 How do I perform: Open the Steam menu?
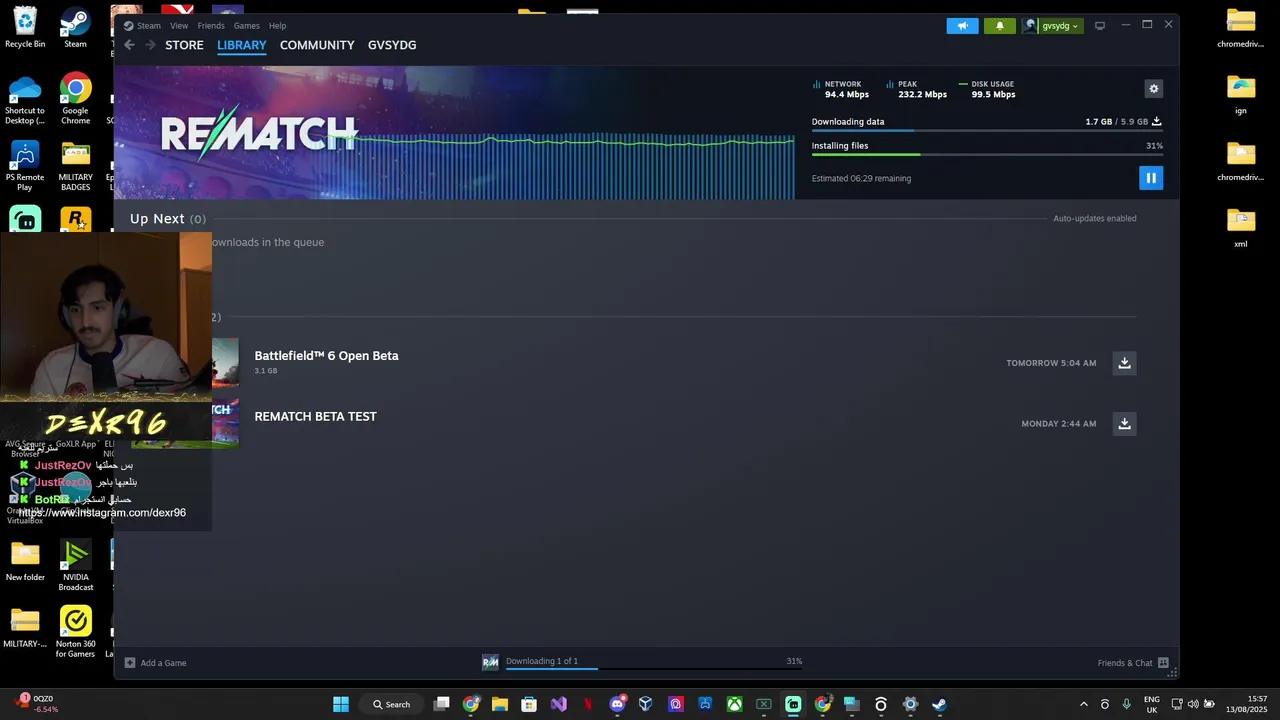point(149,26)
